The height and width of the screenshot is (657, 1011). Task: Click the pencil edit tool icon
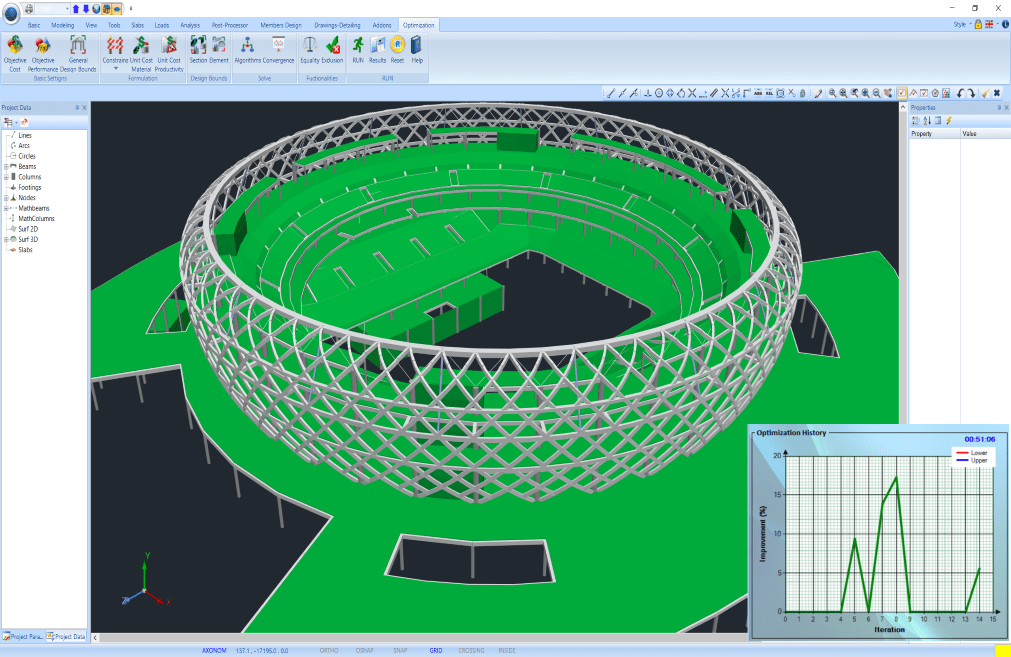tap(818, 93)
